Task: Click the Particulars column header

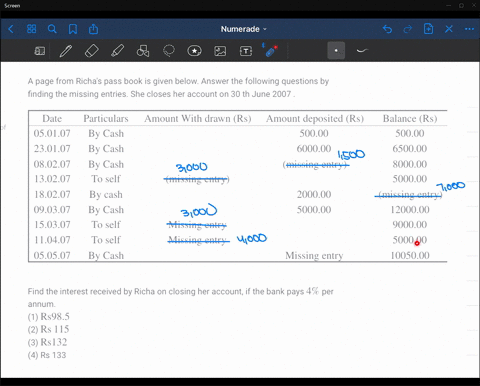Action: [x=106, y=119]
